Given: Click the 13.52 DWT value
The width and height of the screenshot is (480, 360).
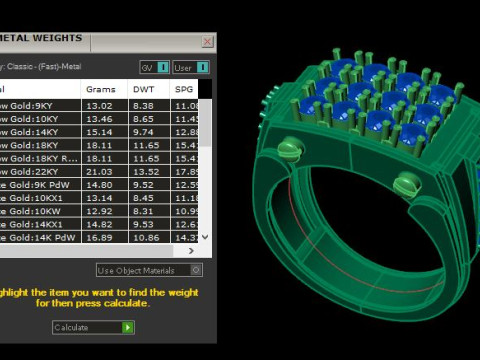Looking at the screenshot, I should click(x=146, y=172).
